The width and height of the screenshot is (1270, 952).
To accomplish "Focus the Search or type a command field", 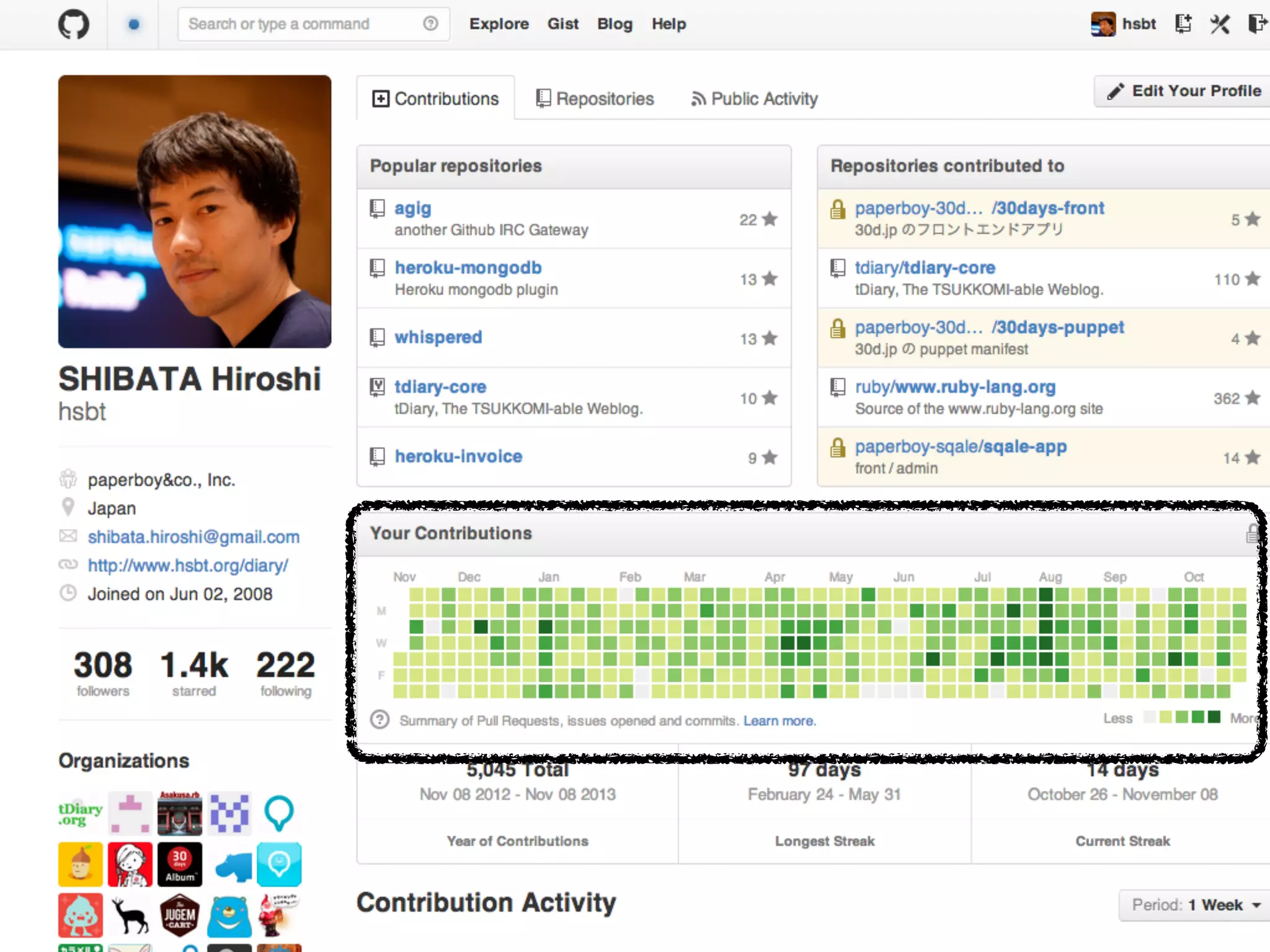I will 298,24.
